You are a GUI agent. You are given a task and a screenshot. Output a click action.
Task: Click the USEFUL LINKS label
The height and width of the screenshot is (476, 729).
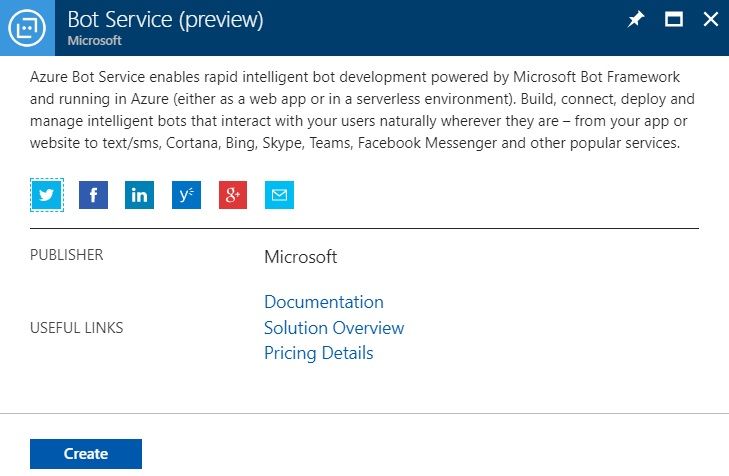[x=77, y=328]
